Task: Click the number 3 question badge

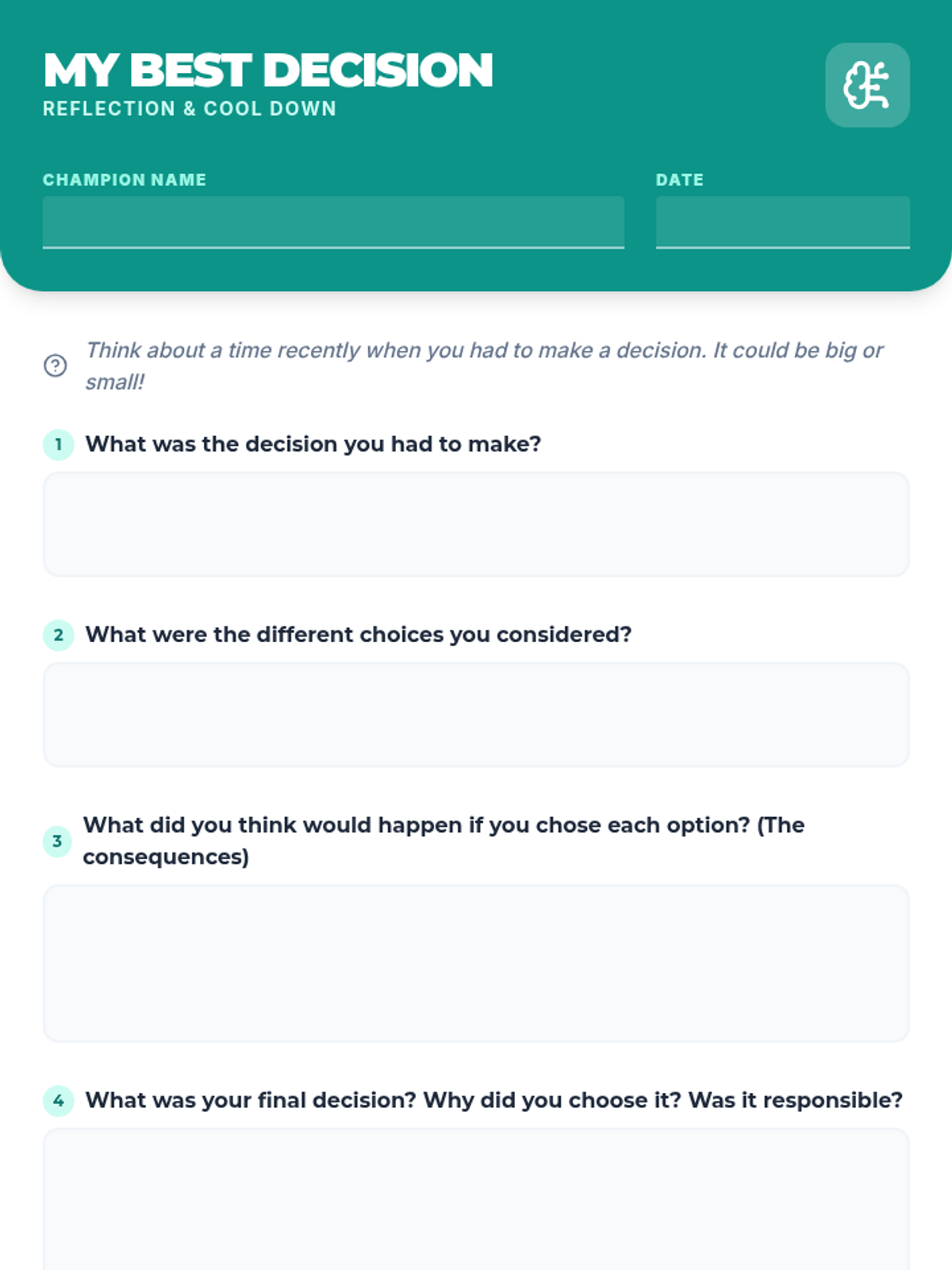Action: click(57, 841)
